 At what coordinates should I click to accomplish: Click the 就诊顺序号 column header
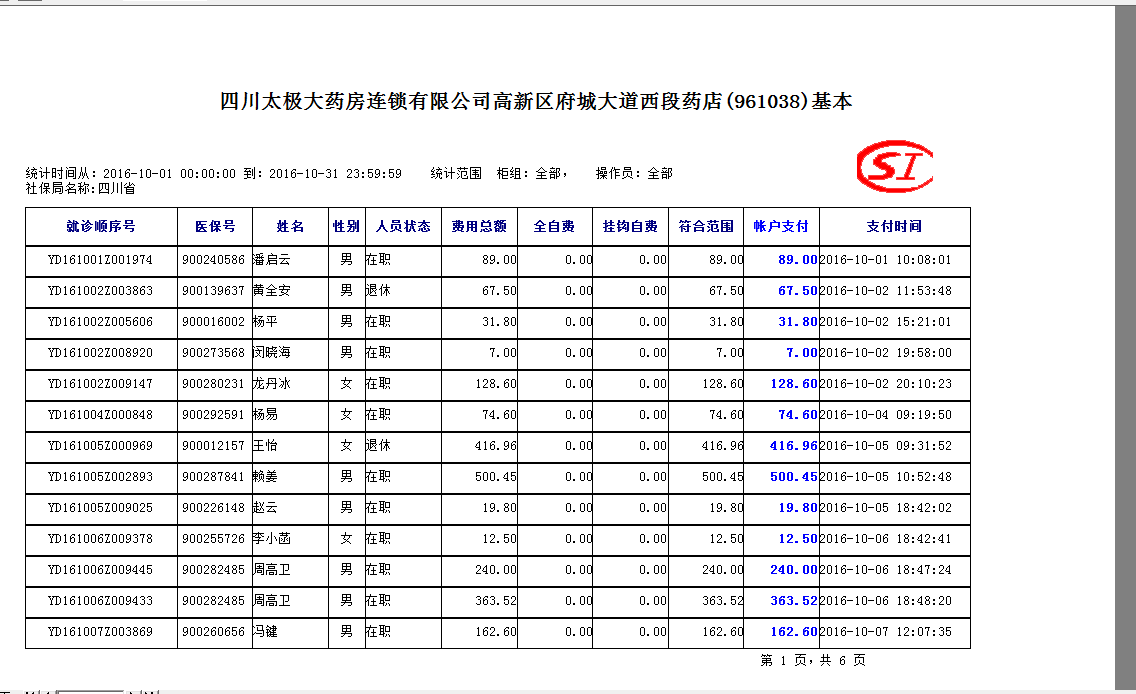tap(101, 227)
